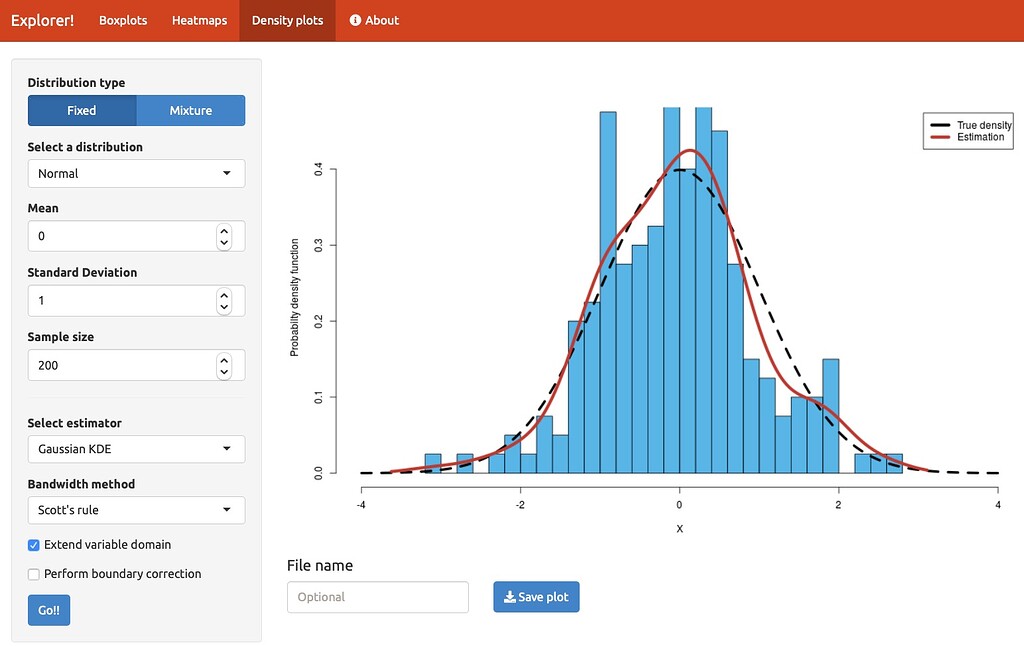
Task: Switch Distribution type to Mixture
Action: [190, 110]
